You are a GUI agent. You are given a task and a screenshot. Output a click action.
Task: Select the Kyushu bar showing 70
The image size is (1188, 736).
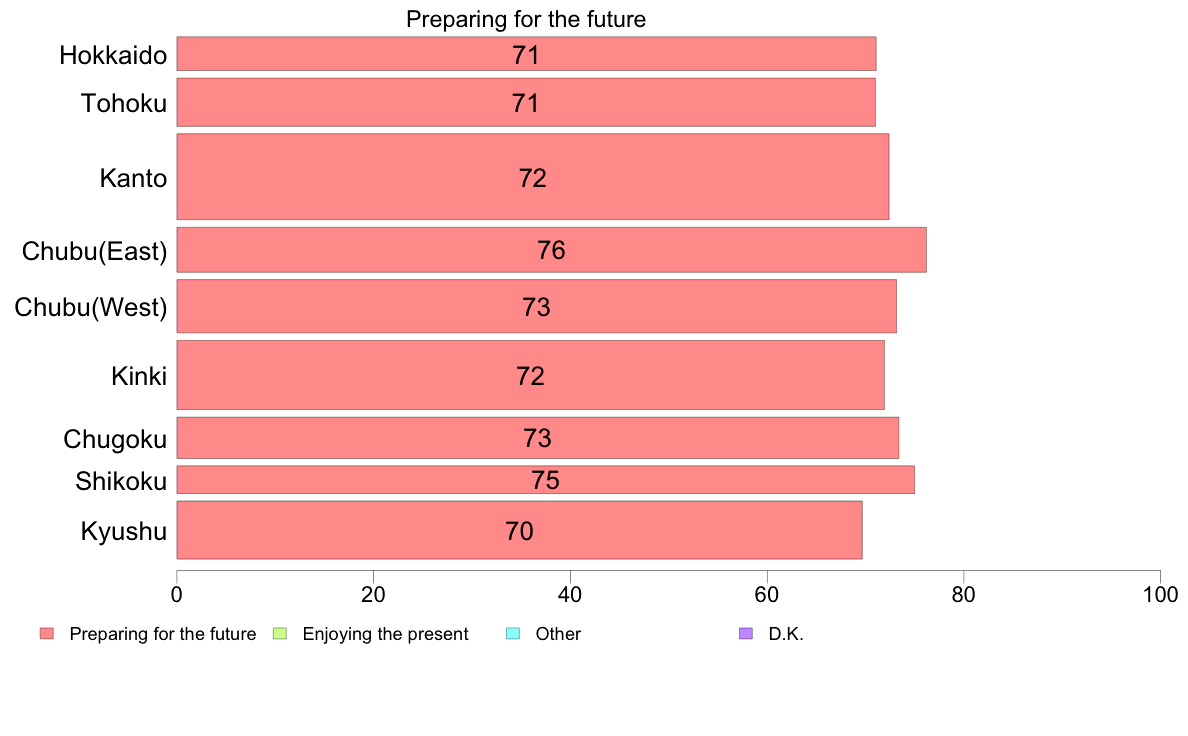pyautogui.click(x=519, y=530)
